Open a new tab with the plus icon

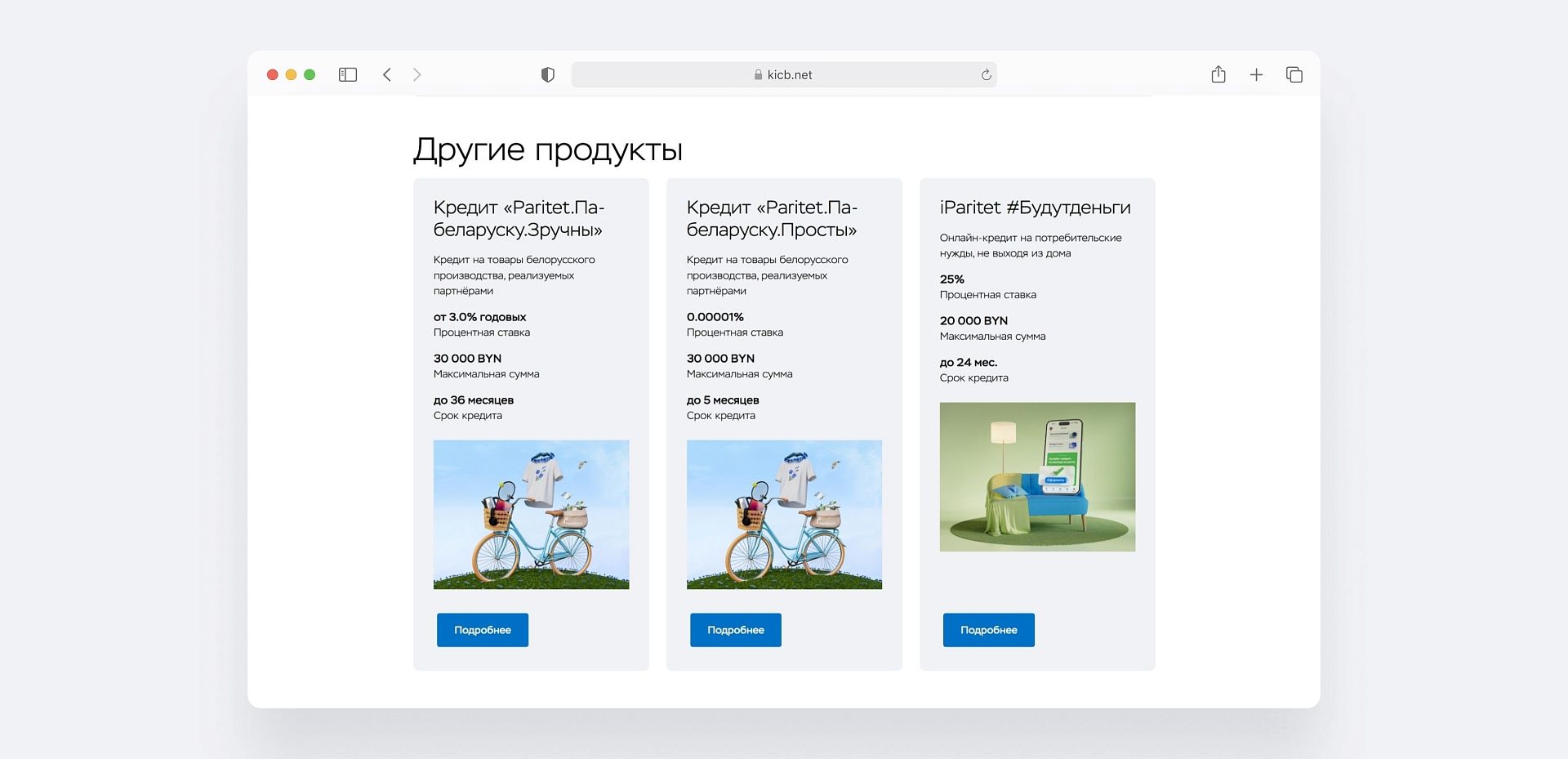(x=1256, y=74)
